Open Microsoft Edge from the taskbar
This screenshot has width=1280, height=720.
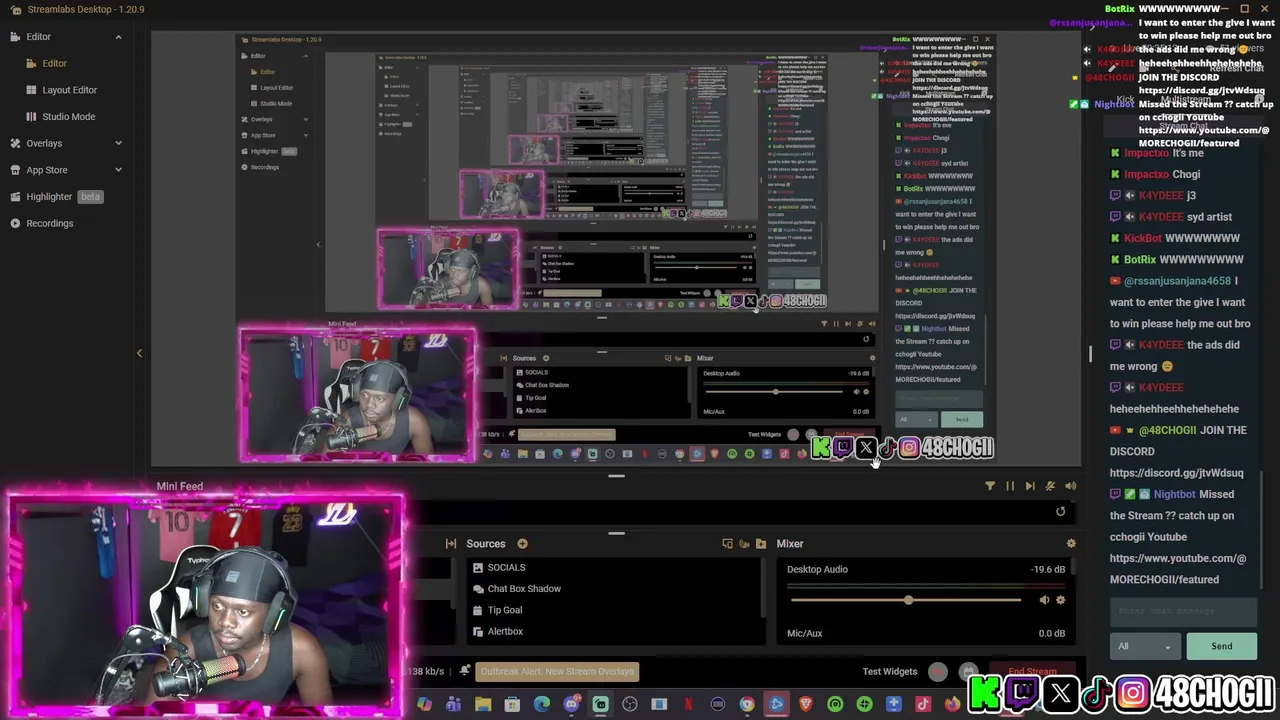click(x=542, y=704)
